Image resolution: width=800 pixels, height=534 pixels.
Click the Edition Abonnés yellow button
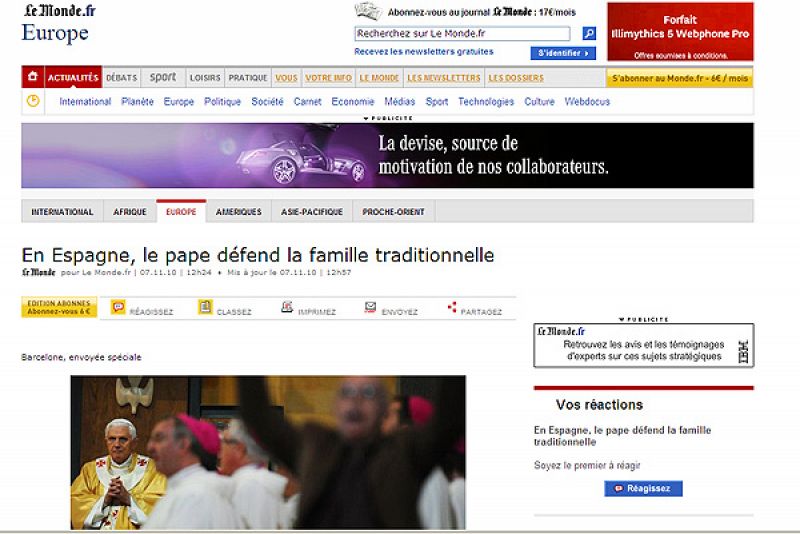(59, 307)
